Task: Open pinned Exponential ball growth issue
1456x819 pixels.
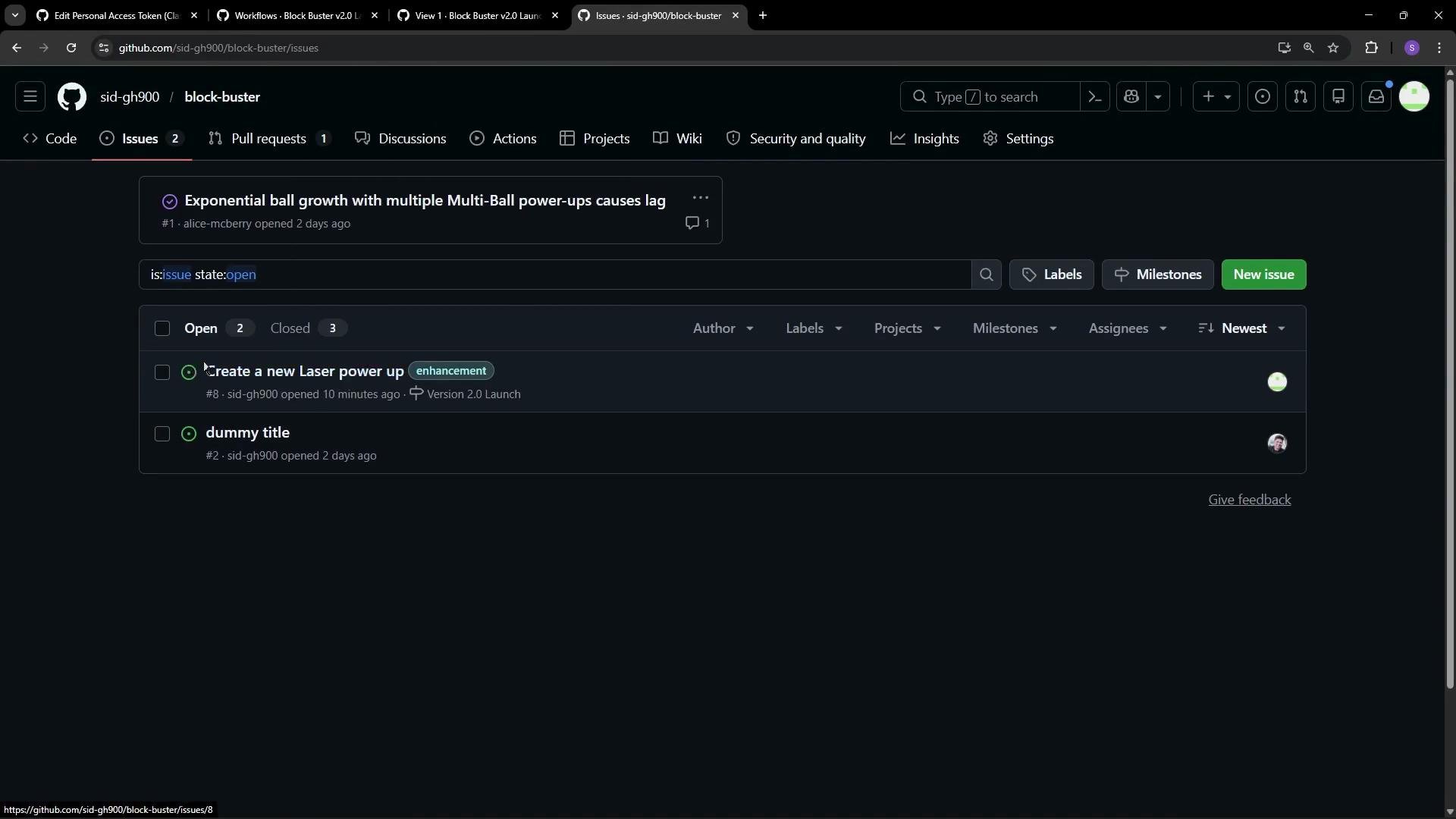Action: [x=425, y=201]
